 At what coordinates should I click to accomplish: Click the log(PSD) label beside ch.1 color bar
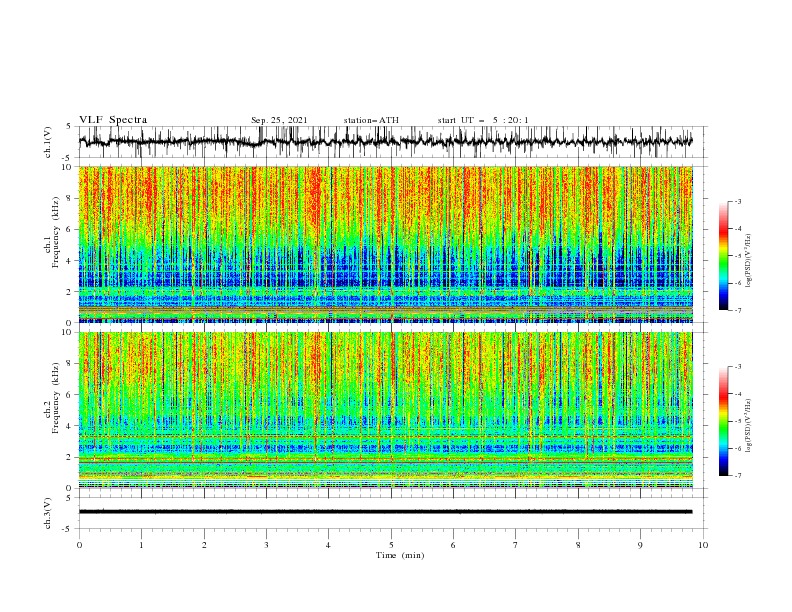pos(749,261)
